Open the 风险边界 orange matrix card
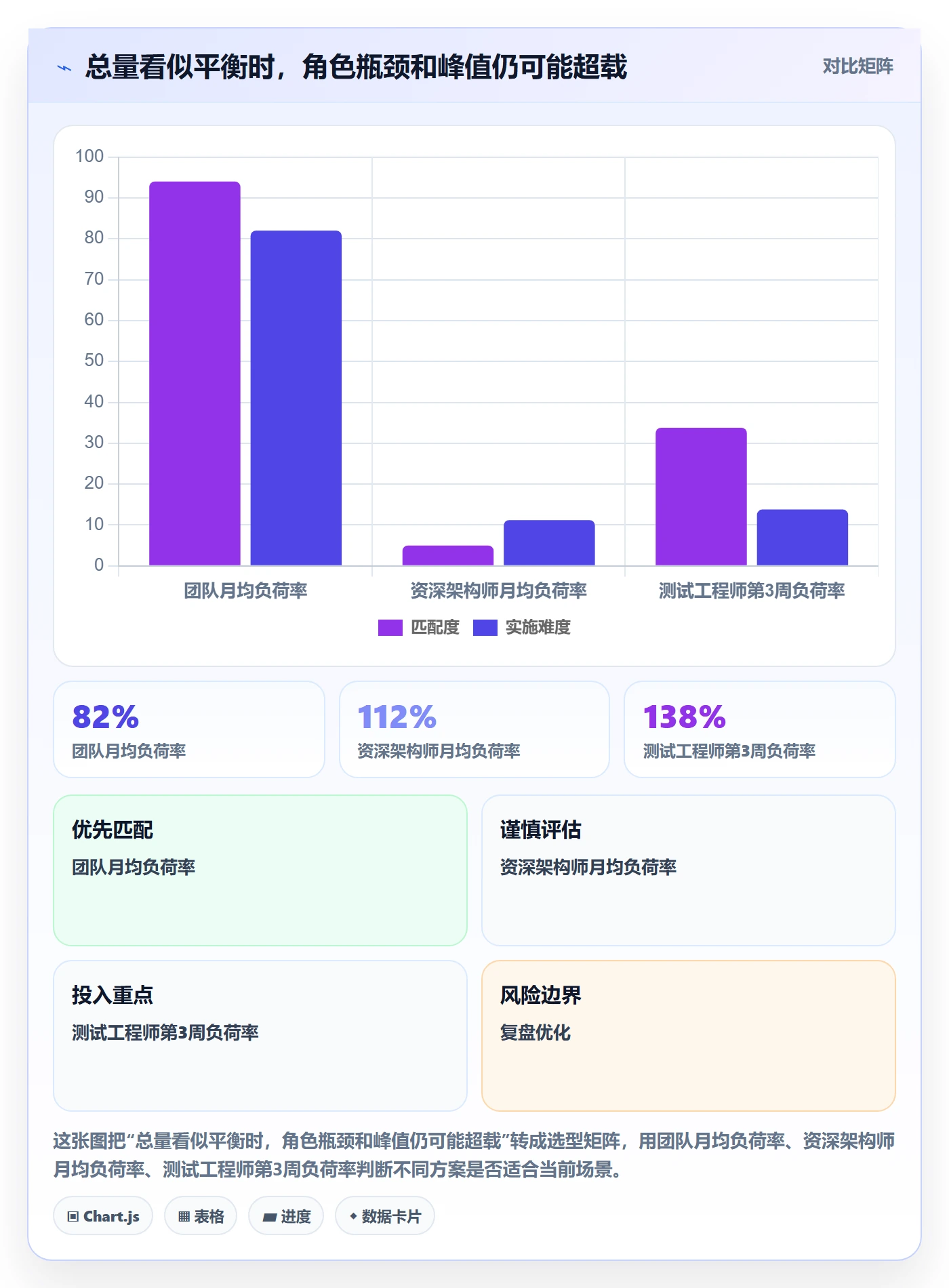This screenshot has width=949, height=1288. point(689,1036)
